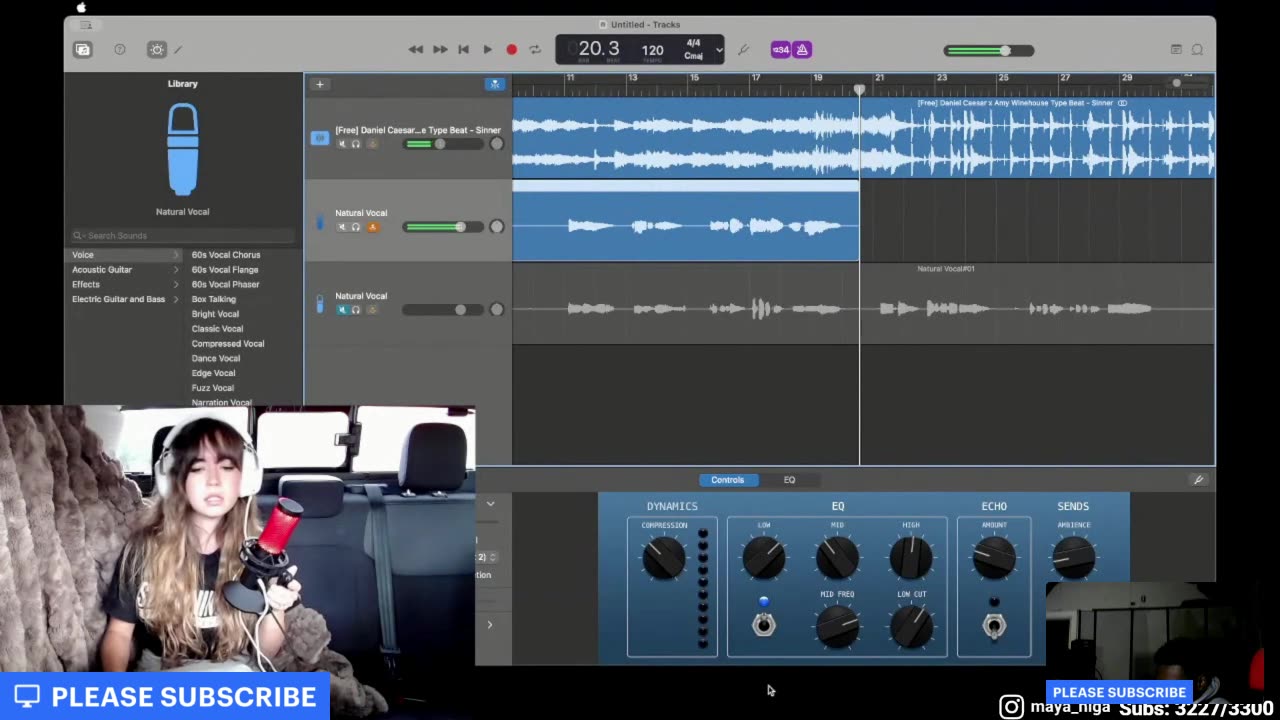Open the Loop Browser icon

point(1197,49)
